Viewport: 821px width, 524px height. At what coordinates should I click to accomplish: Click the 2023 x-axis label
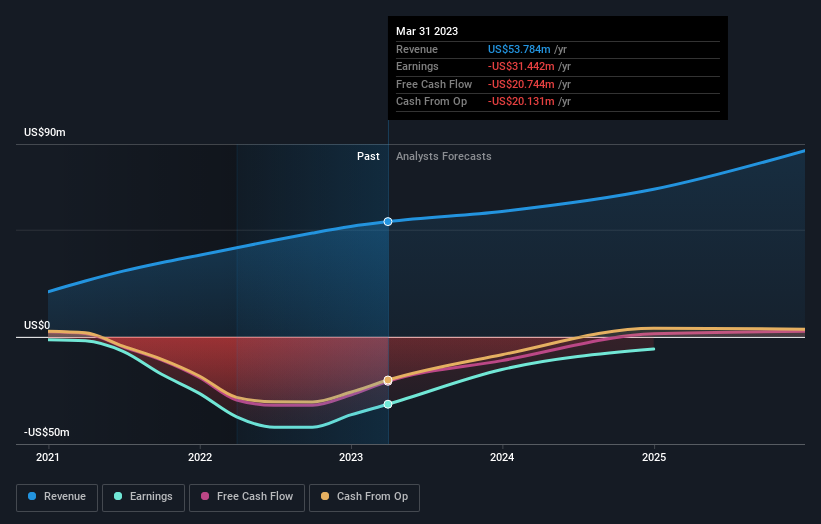[351, 458]
